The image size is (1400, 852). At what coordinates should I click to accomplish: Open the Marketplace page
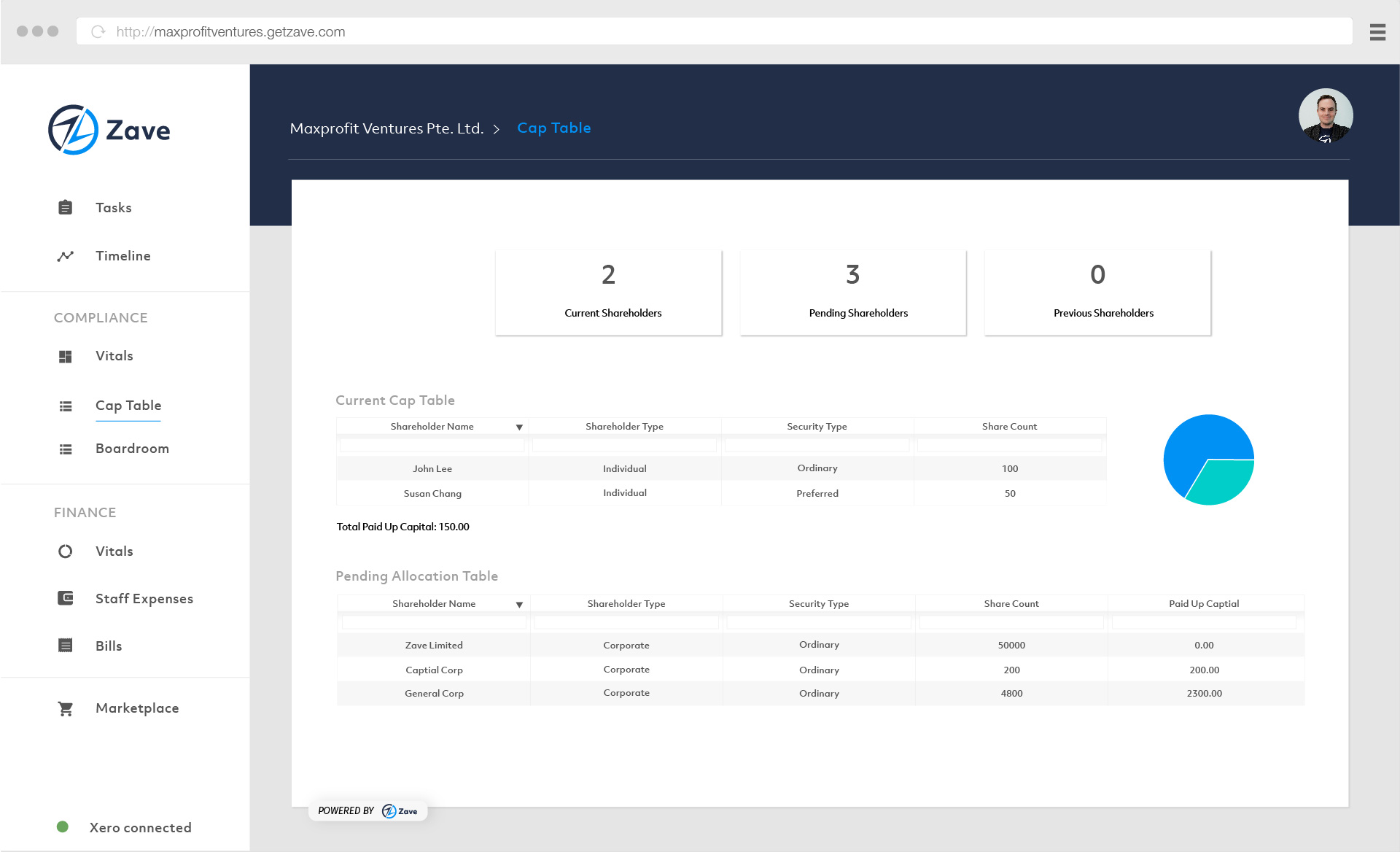137,708
